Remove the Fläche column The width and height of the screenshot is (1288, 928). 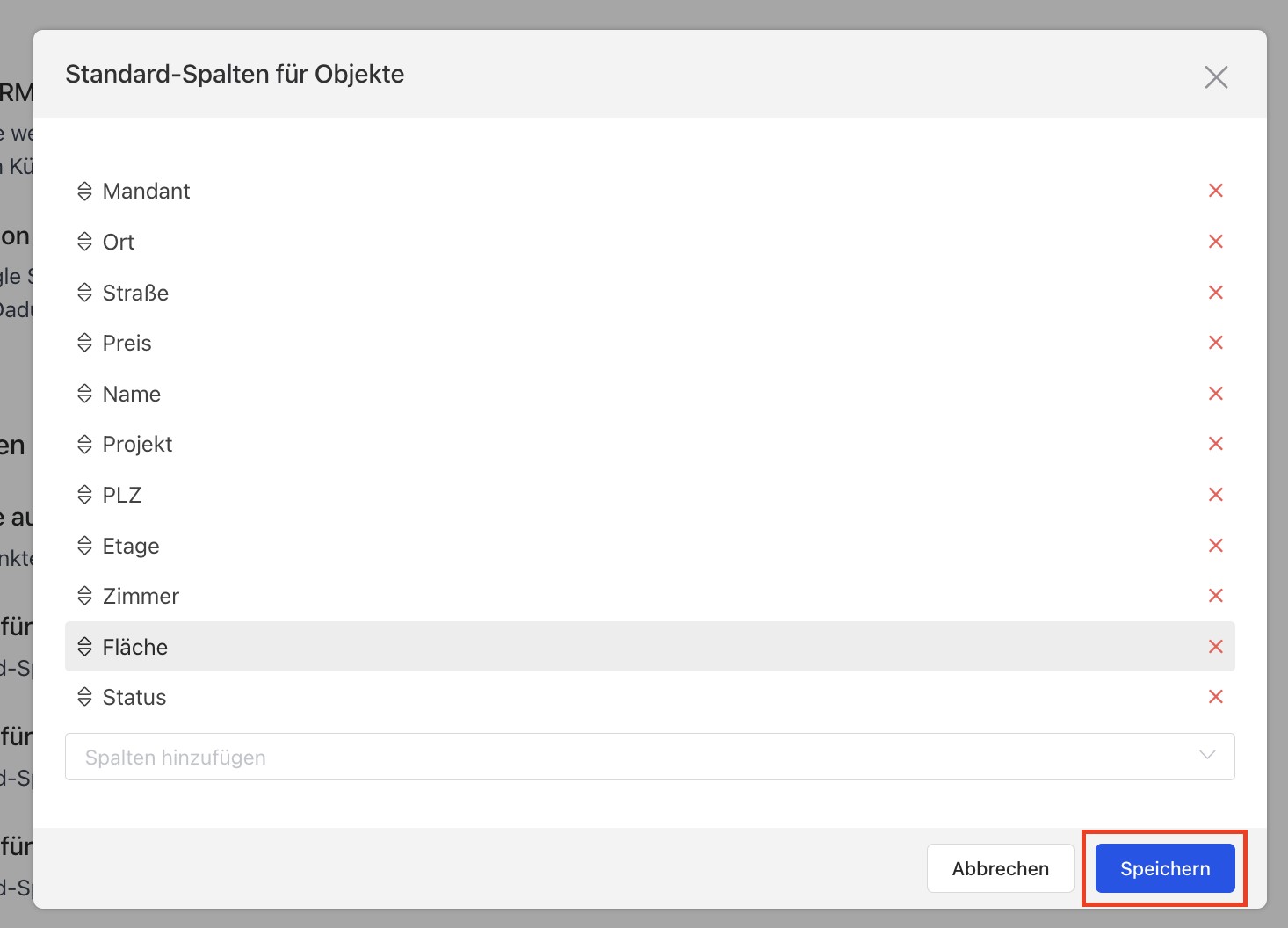tap(1216, 647)
